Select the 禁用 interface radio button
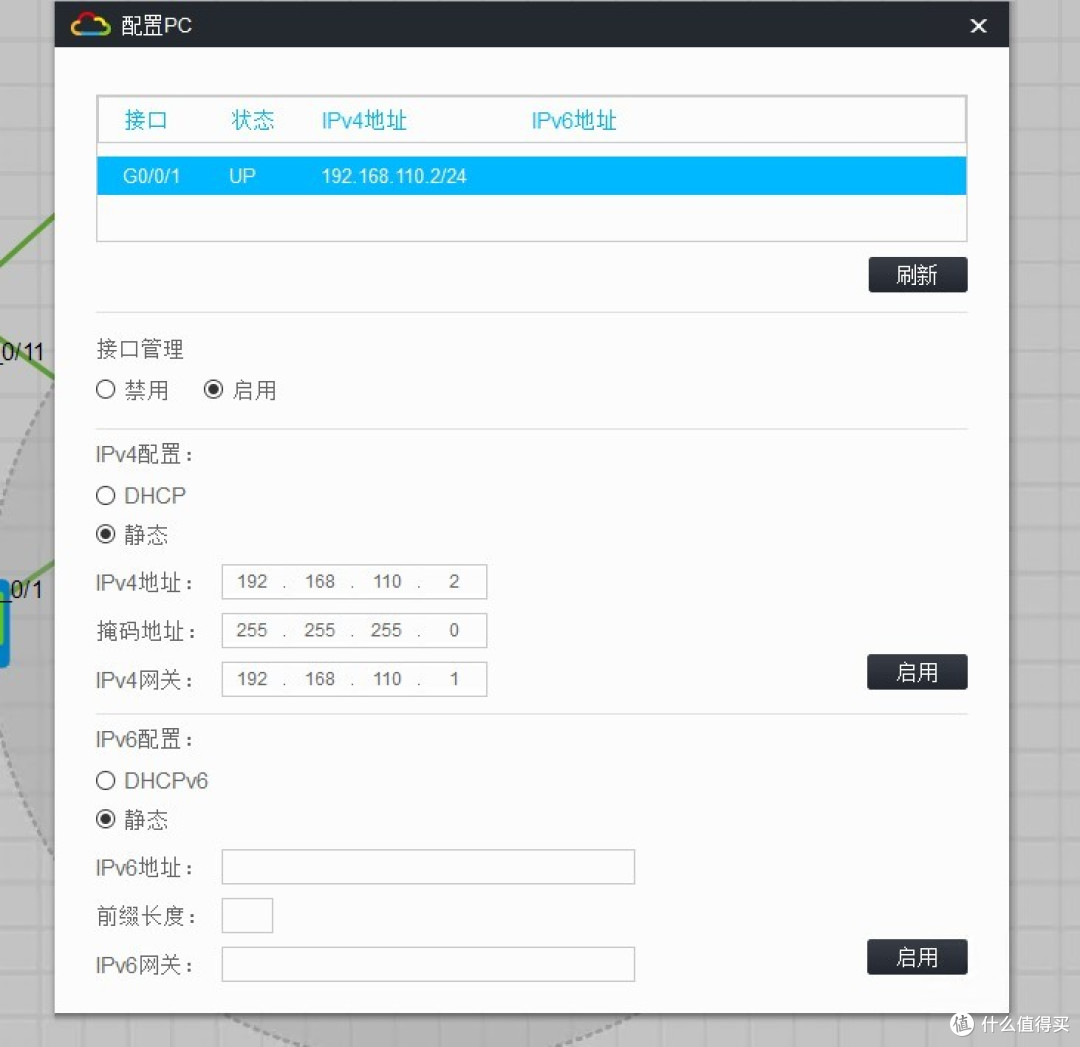The height and width of the screenshot is (1047, 1080). pos(105,390)
